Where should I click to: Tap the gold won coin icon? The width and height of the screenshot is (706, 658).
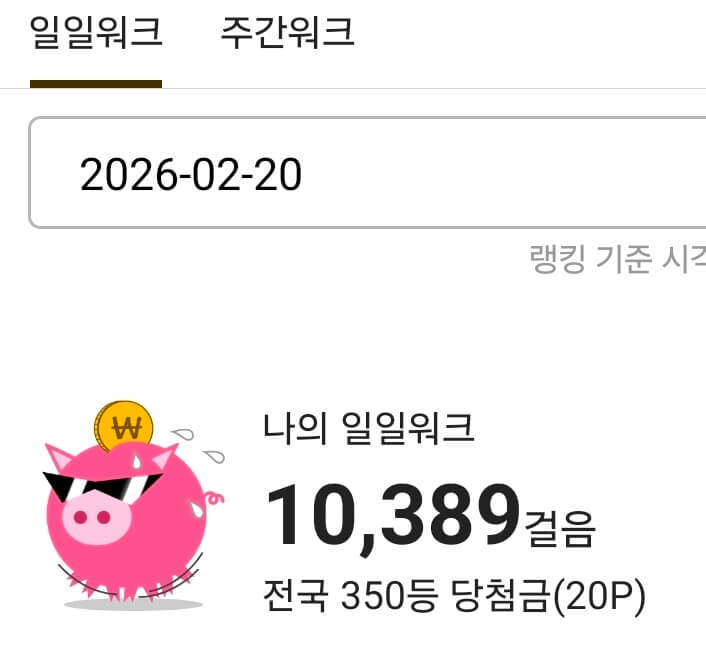point(123,426)
